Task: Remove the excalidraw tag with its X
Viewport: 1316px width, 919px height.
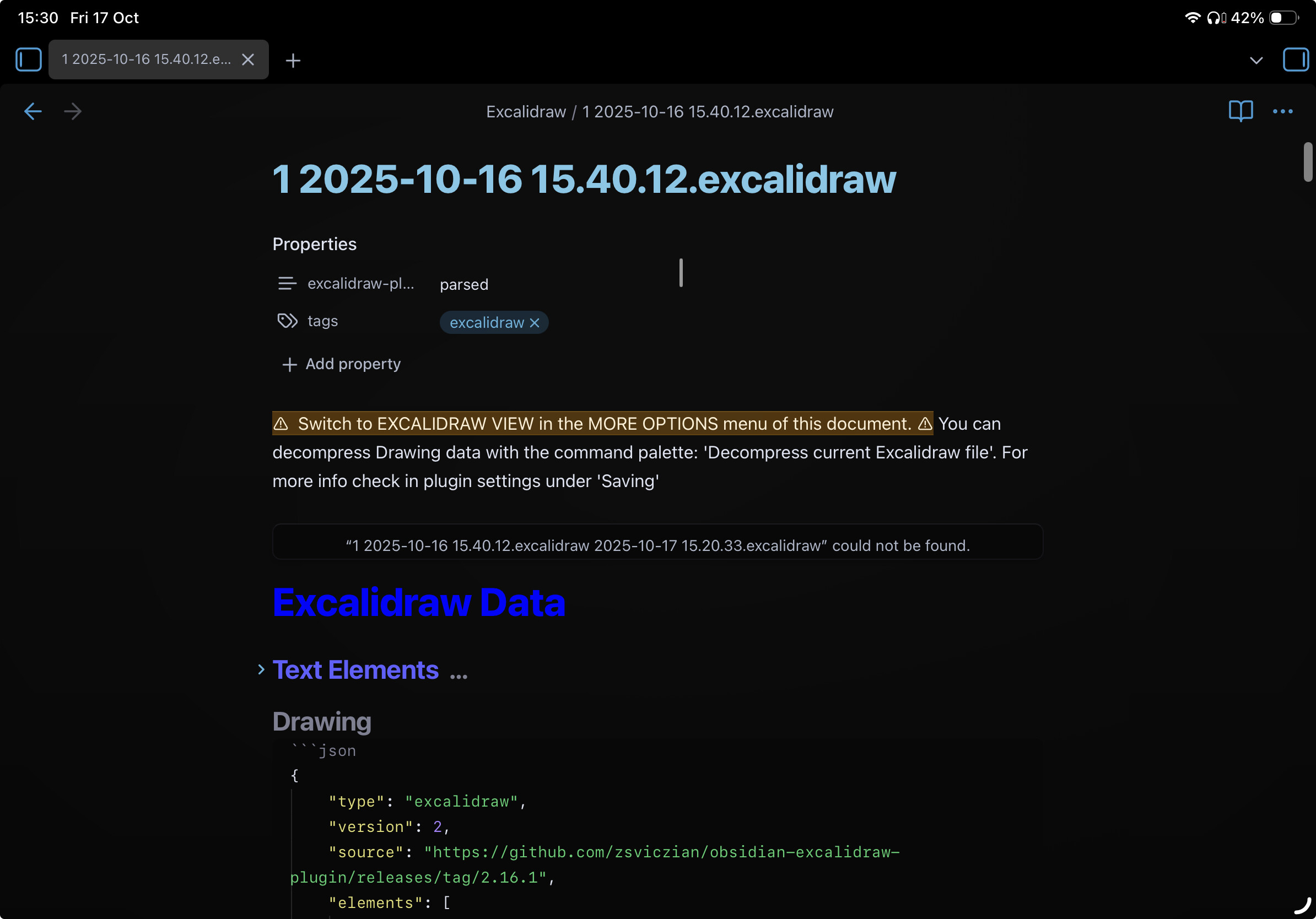Action: [535, 323]
